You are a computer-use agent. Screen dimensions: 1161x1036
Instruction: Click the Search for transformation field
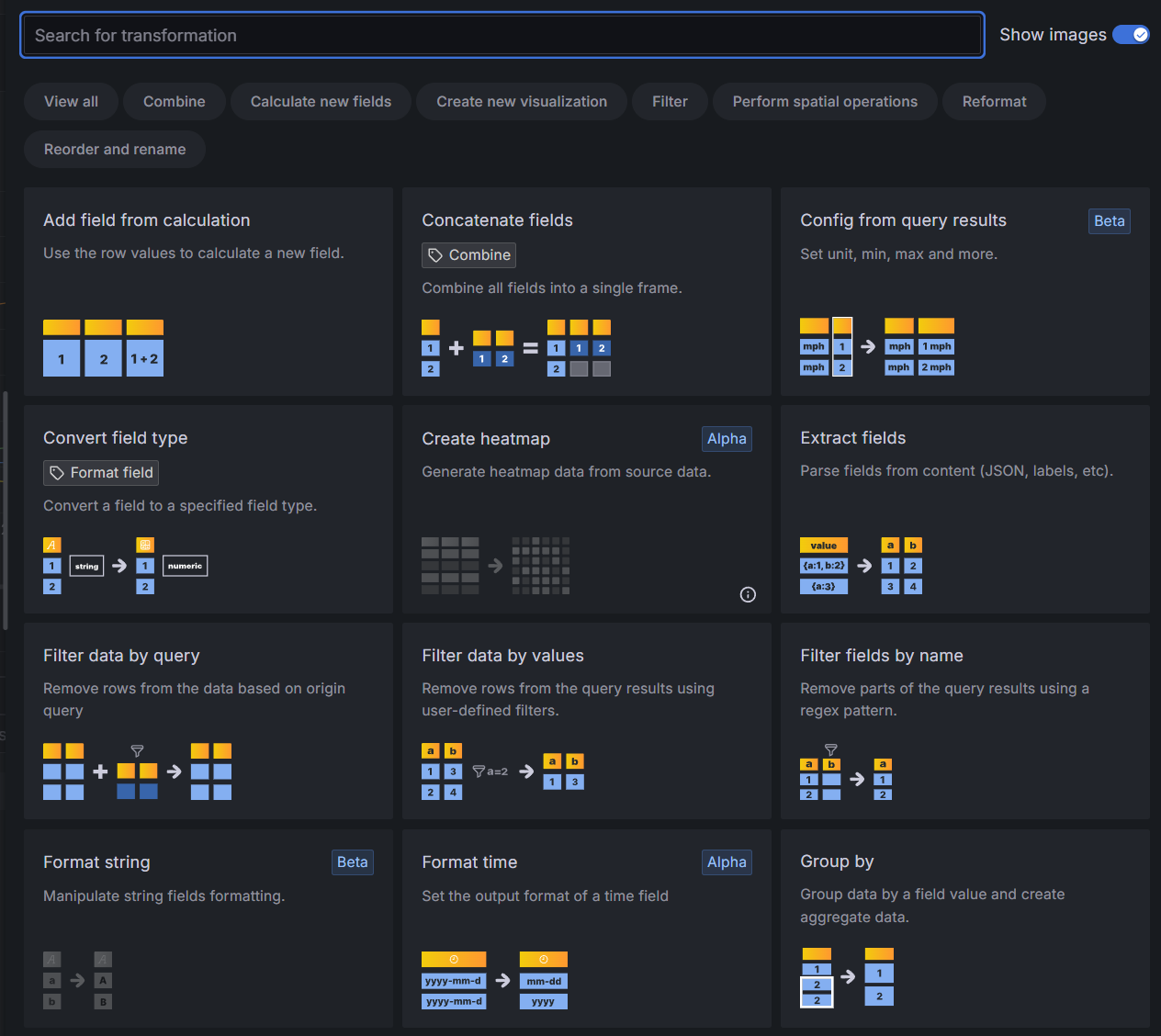pos(502,36)
